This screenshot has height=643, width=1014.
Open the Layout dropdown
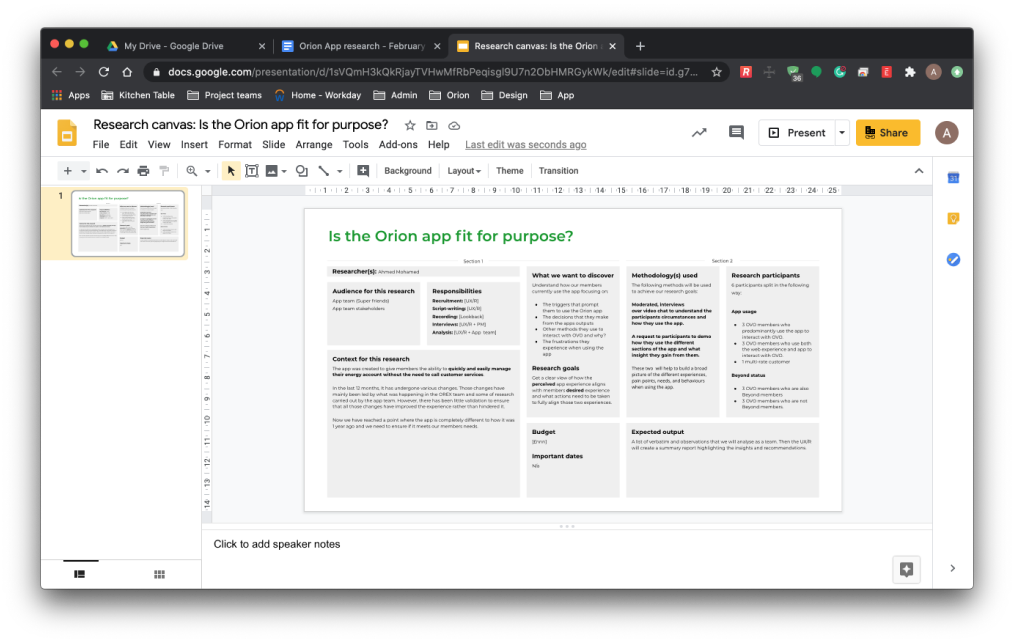coord(463,170)
